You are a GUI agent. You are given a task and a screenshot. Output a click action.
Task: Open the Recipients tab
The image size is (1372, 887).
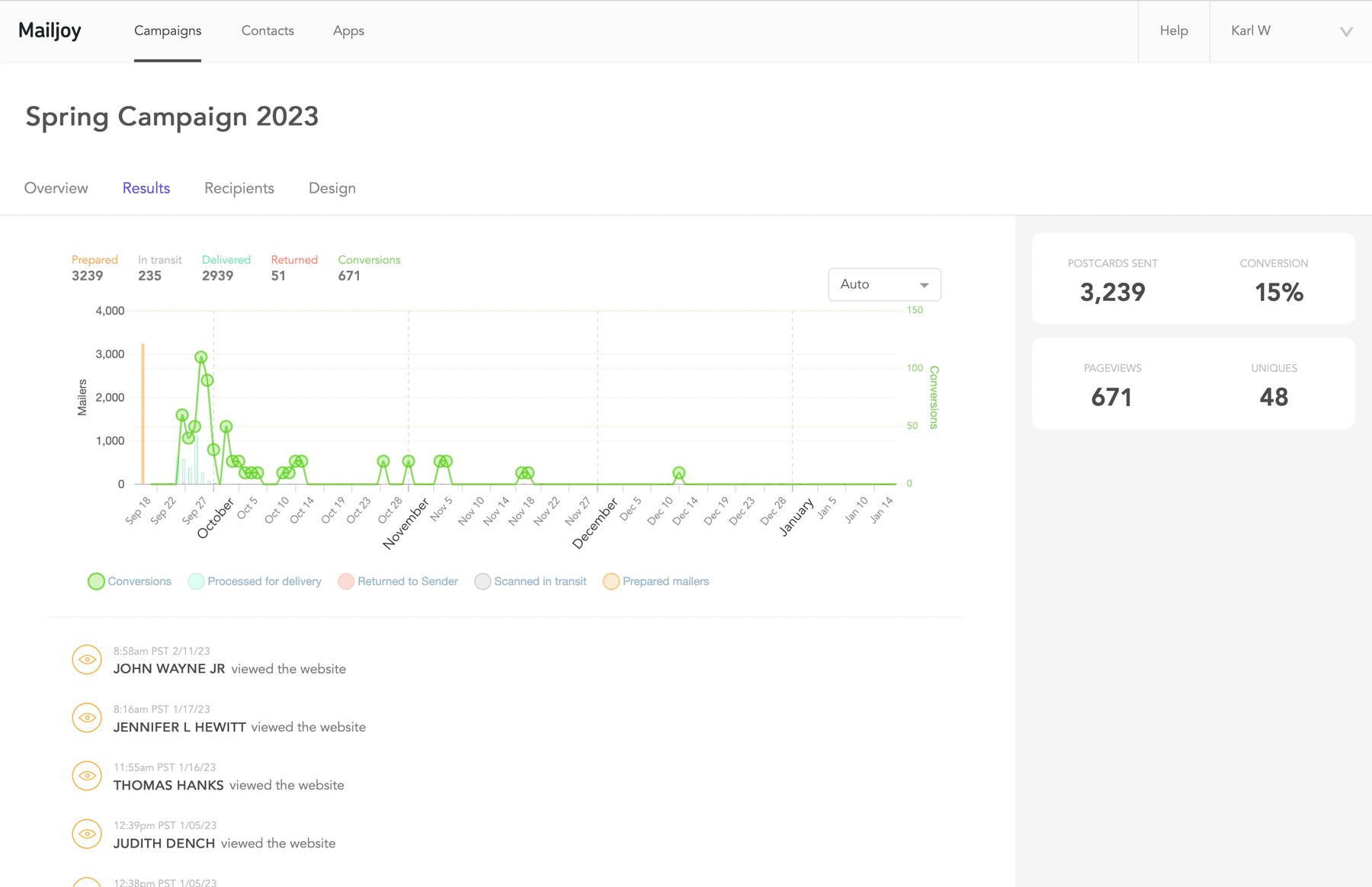click(x=239, y=188)
